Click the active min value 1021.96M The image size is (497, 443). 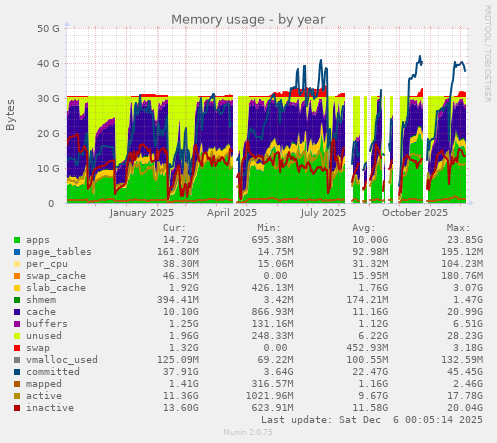click(x=270, y=396)
